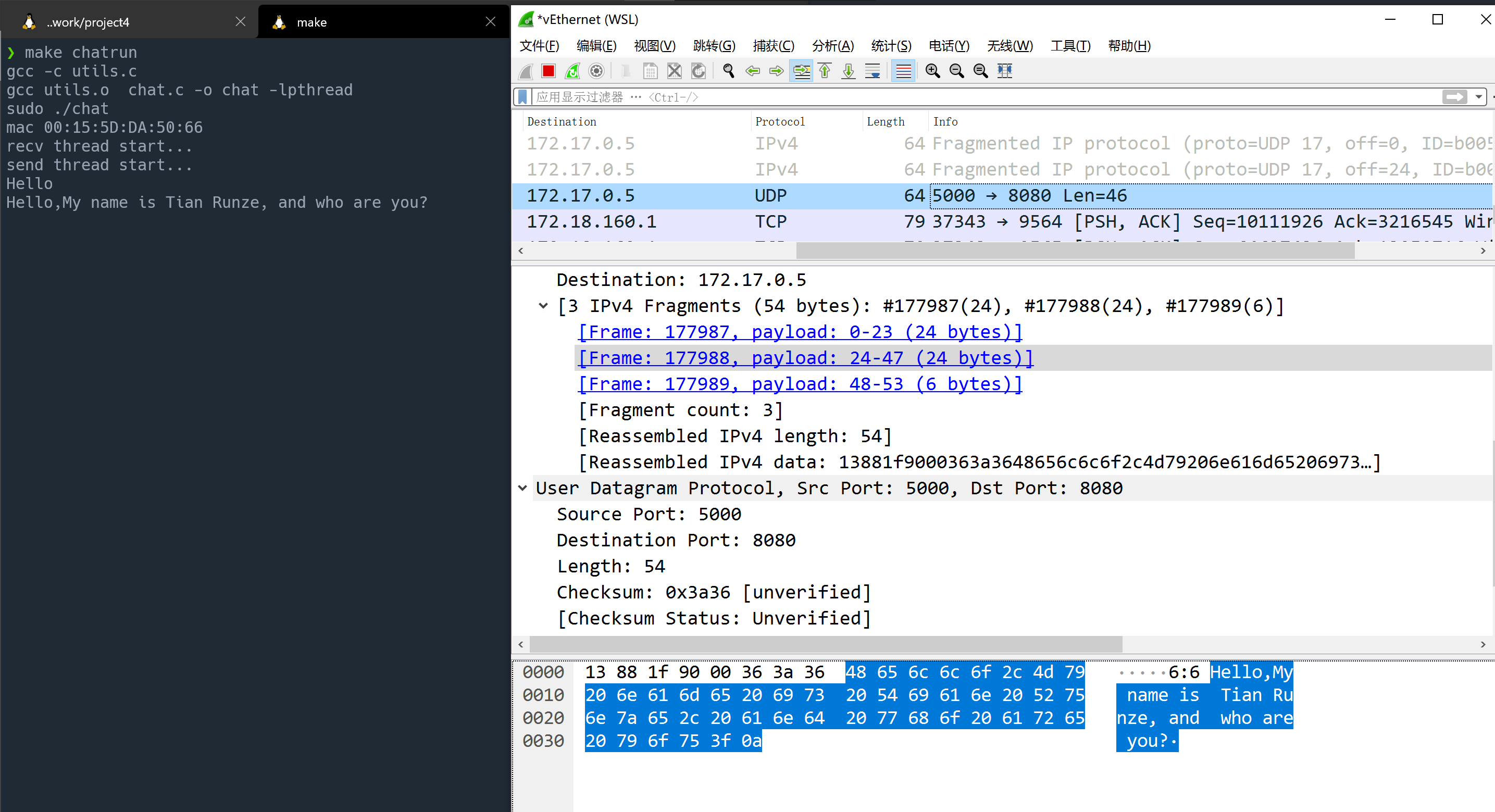Select the Reassembled IPv4 length: 54 row
The image size is (1495, 812).
[734, 436]
